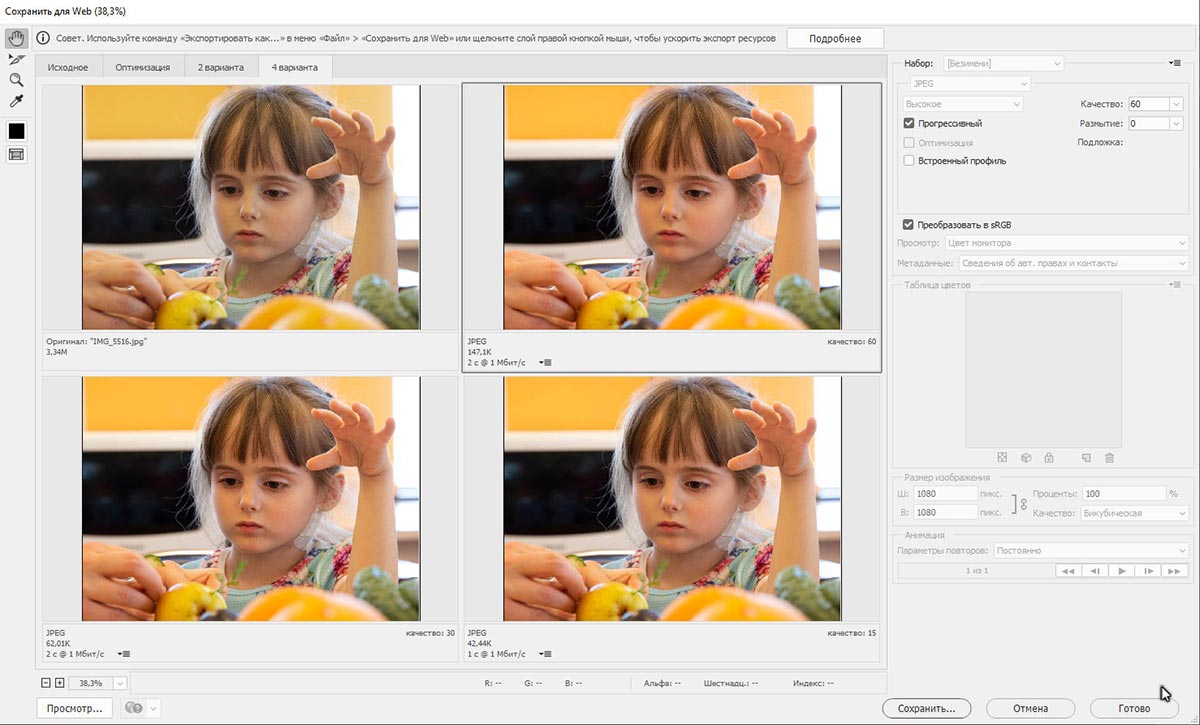Select the Zoom tool in the toolbox
This screenshot has height=725, width=1200.
point(16,80)
